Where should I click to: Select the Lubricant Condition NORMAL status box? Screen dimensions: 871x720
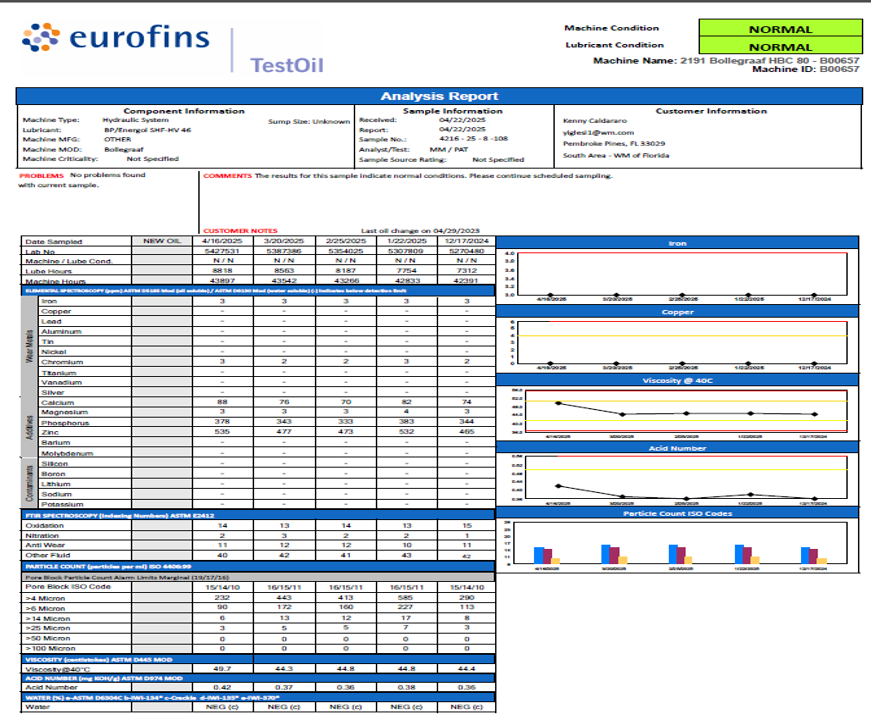click(780, 47)
